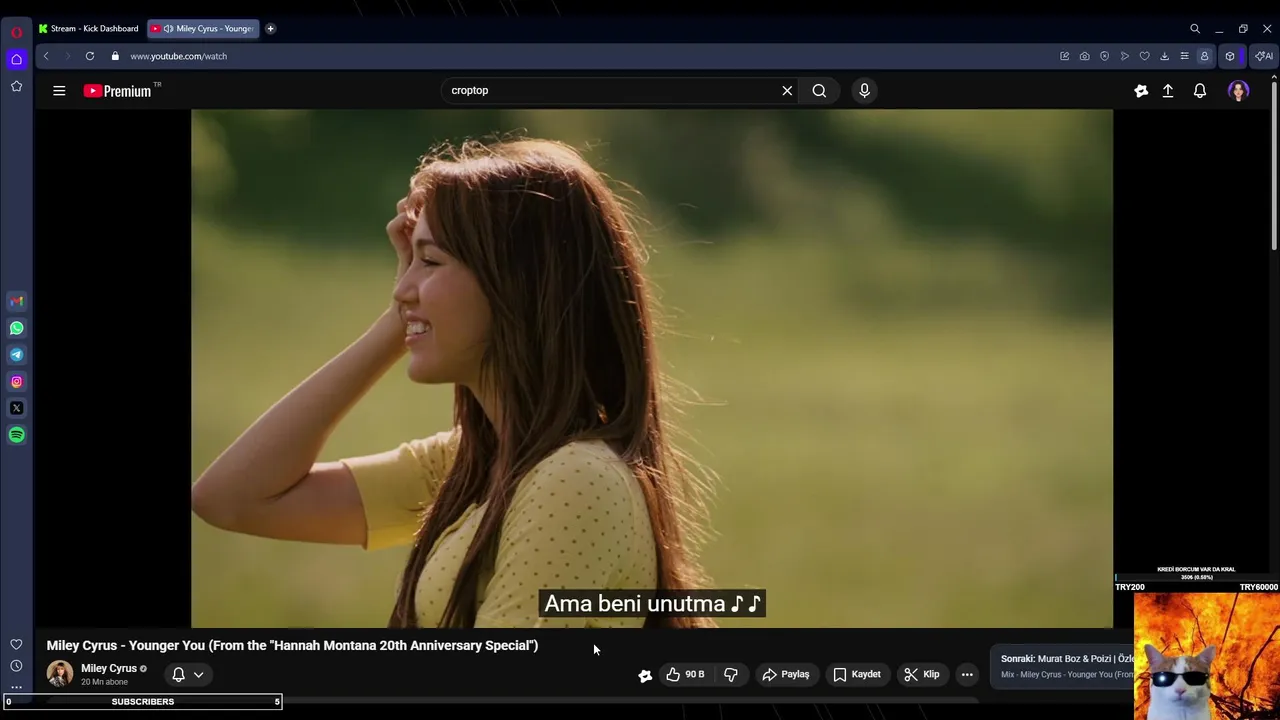
Task: Open Spotify in the sidebar
Action: point(16,435)
